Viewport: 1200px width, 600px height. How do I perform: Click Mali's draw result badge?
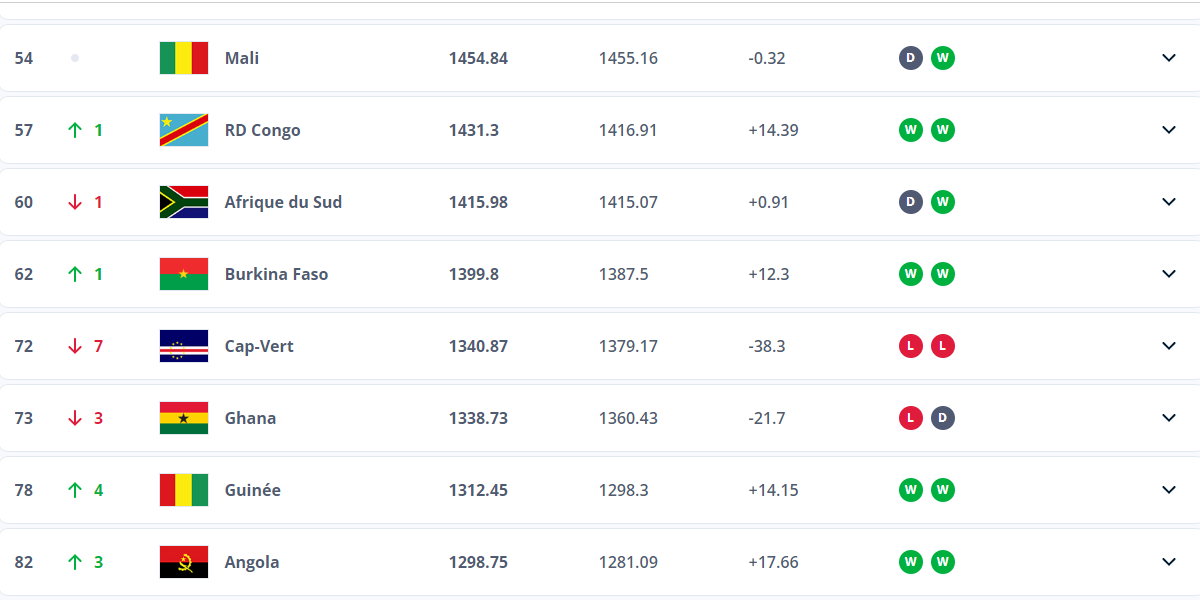point(910,58)
